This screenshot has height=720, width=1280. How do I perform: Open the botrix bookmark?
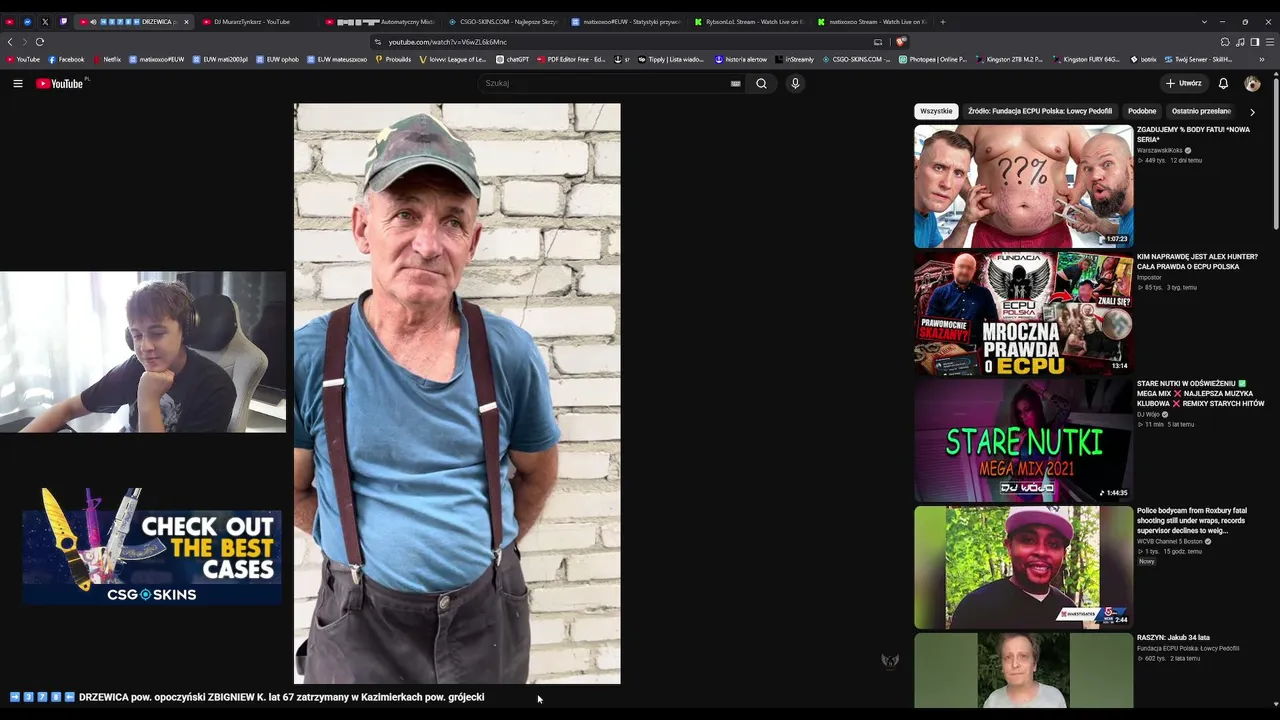tap(1143, 59)
